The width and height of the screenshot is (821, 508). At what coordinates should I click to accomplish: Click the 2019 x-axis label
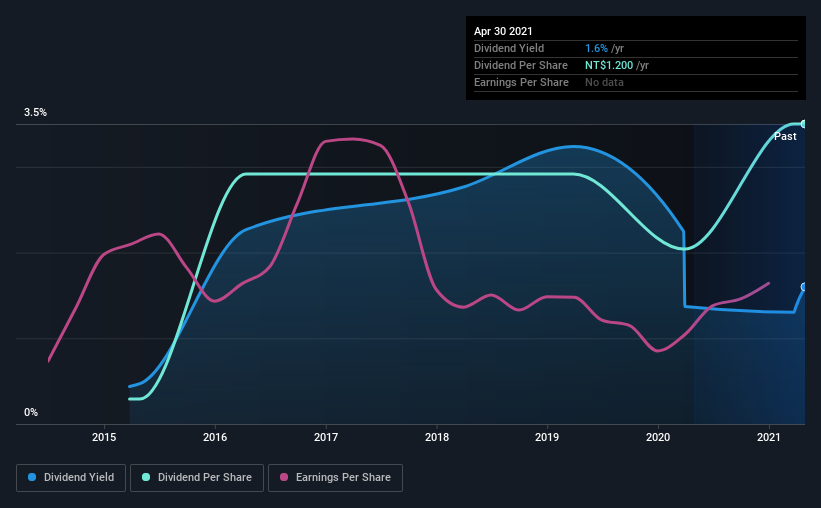click(x=547, y=437)
